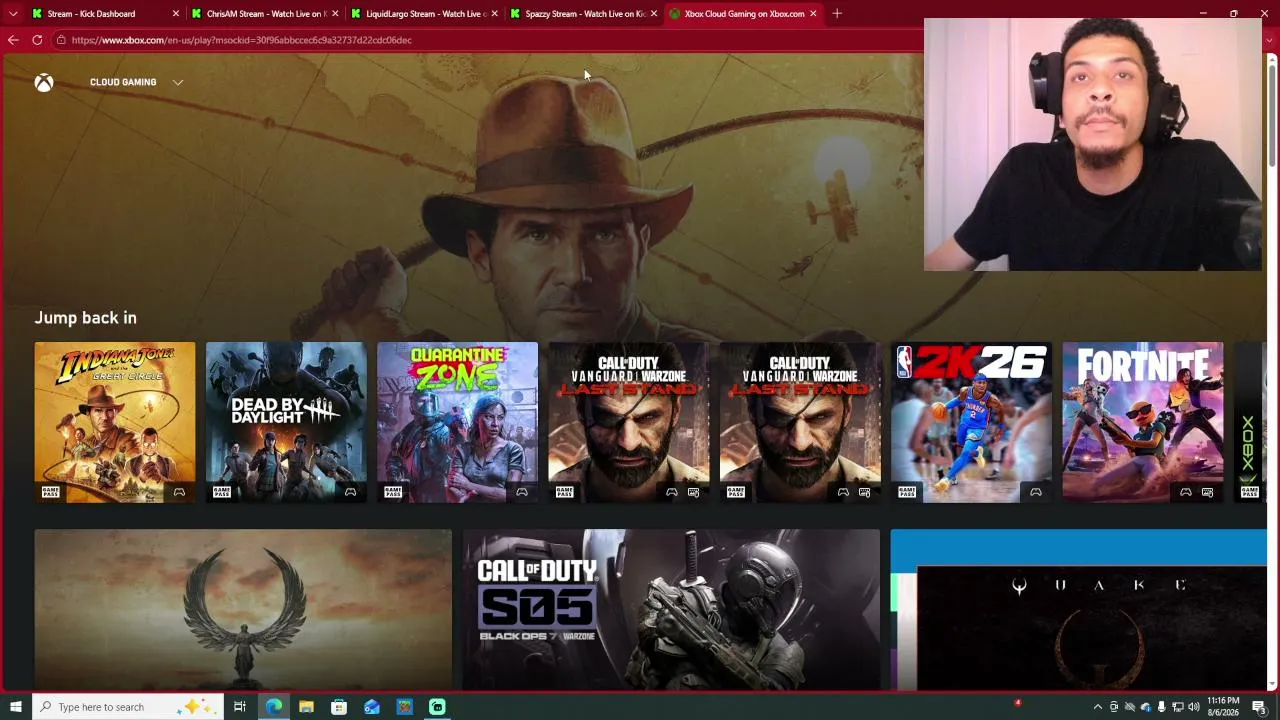Close the Xbox Cloud Gaming tab
1280x720 pixels.
click(813, 14)
